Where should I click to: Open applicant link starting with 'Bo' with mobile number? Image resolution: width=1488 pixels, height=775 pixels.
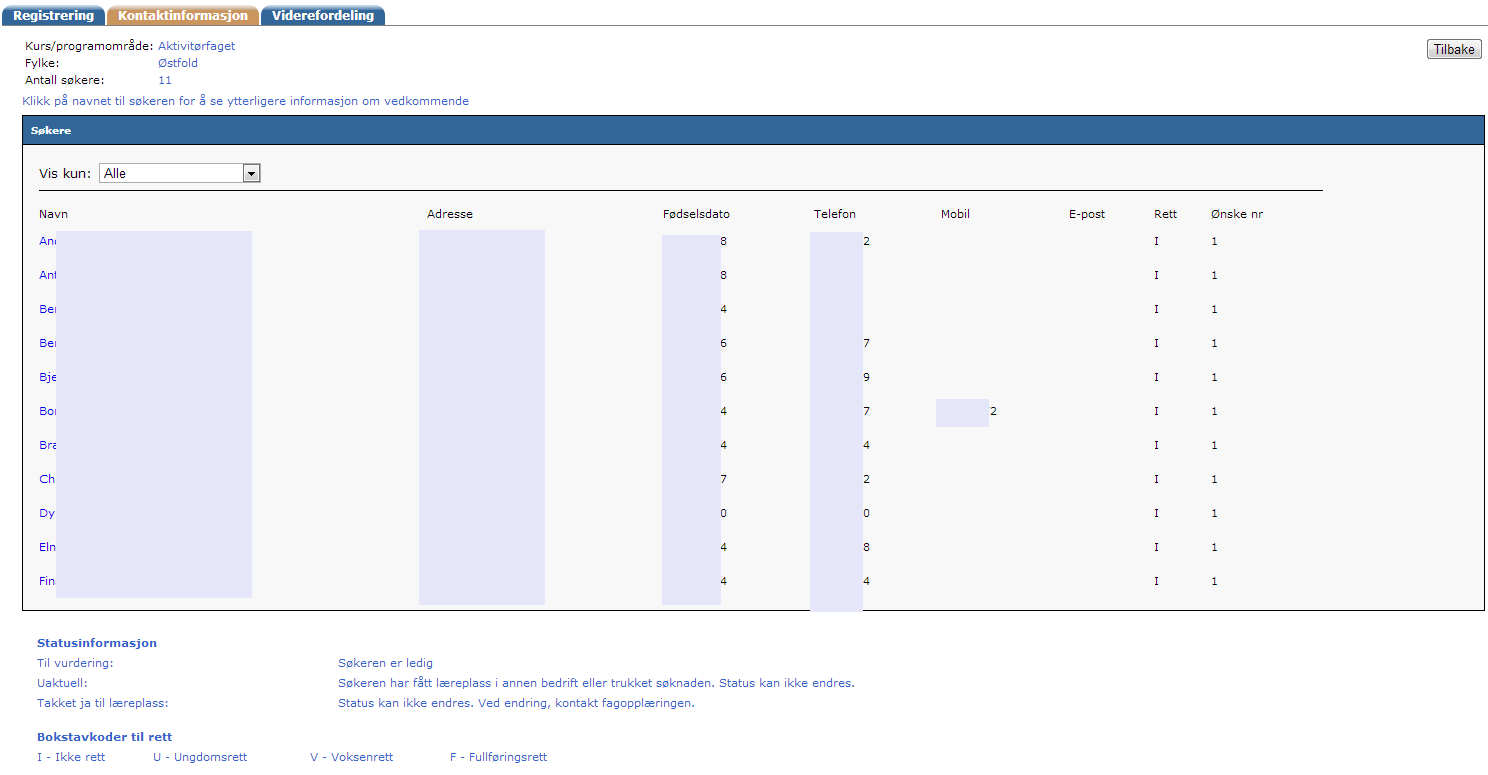pos(48,411)
